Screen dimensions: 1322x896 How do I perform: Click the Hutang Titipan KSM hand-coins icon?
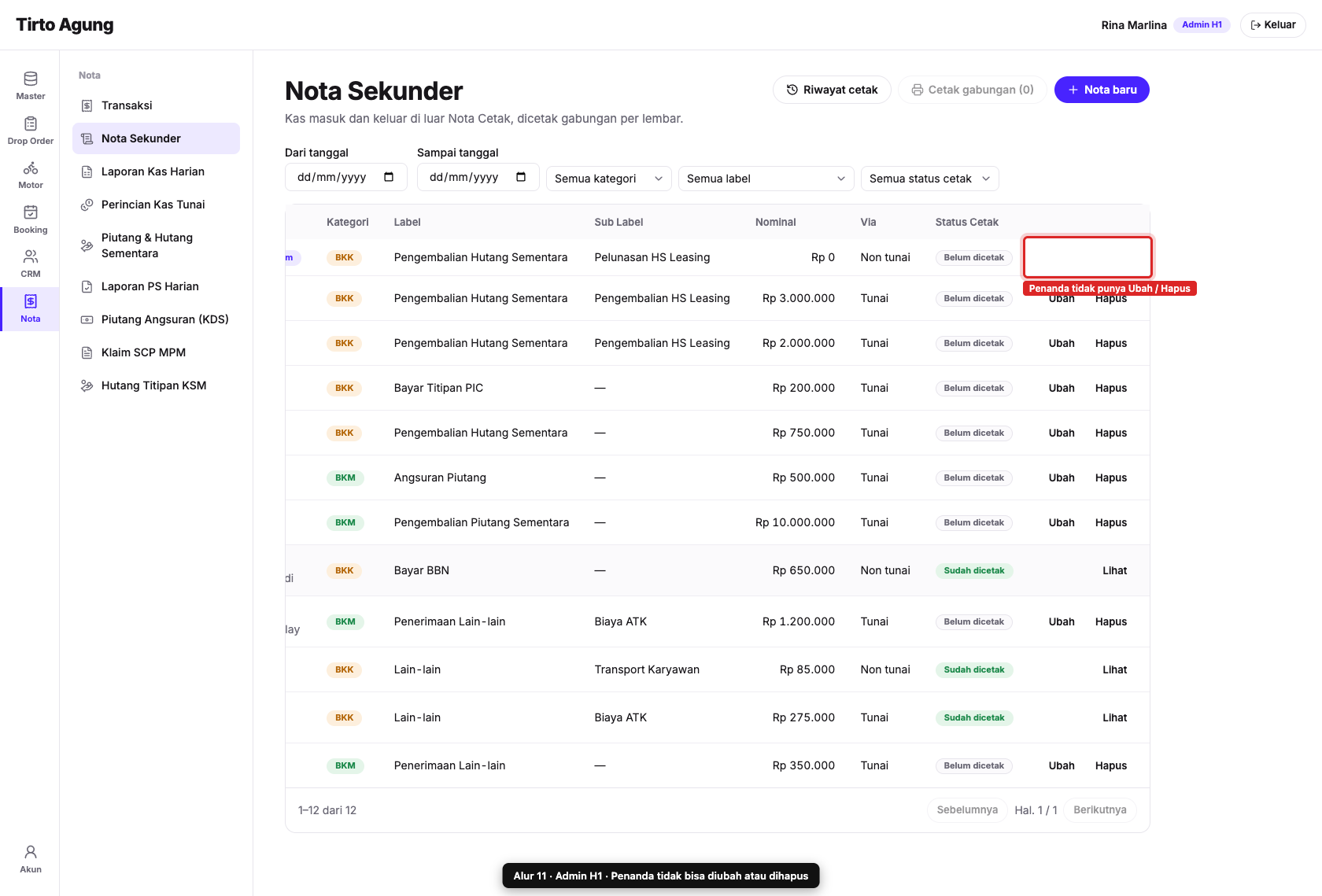pyautogui.click(x=87, y=385)
